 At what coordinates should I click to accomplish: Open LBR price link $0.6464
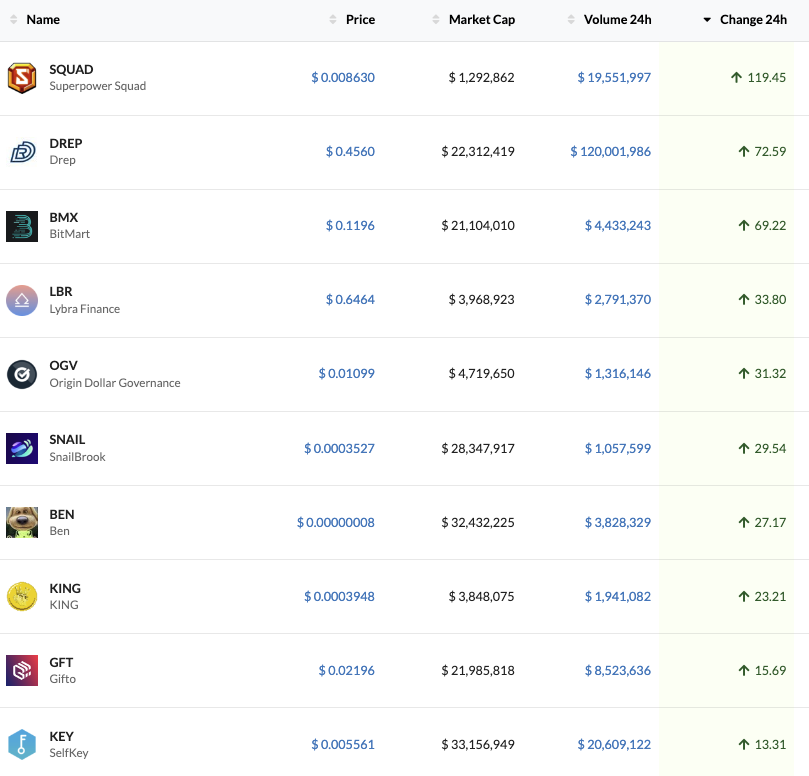click(x=350, y=300)
